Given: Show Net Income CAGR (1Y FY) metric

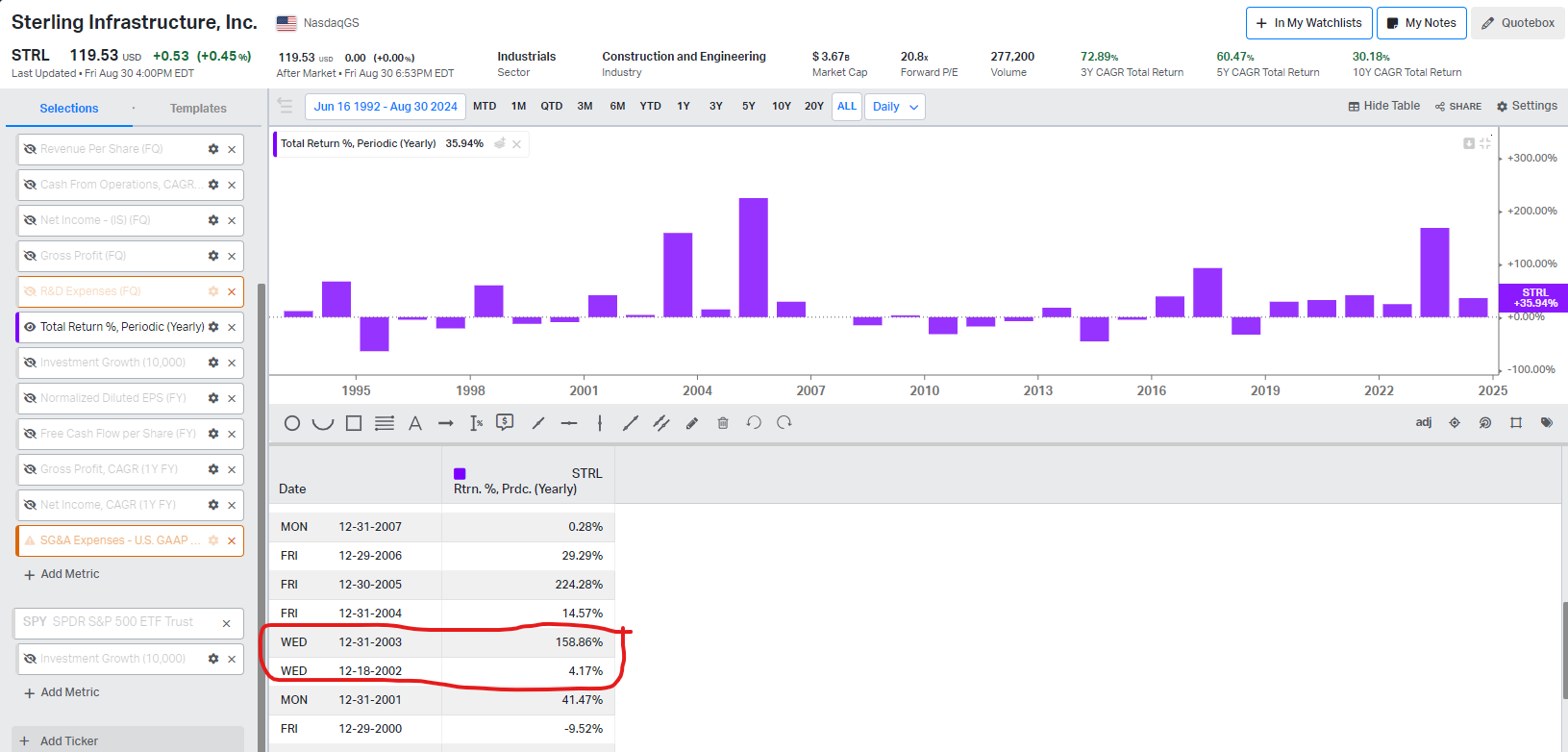Looking at the screenshot, I should click(x=30, y=505).
